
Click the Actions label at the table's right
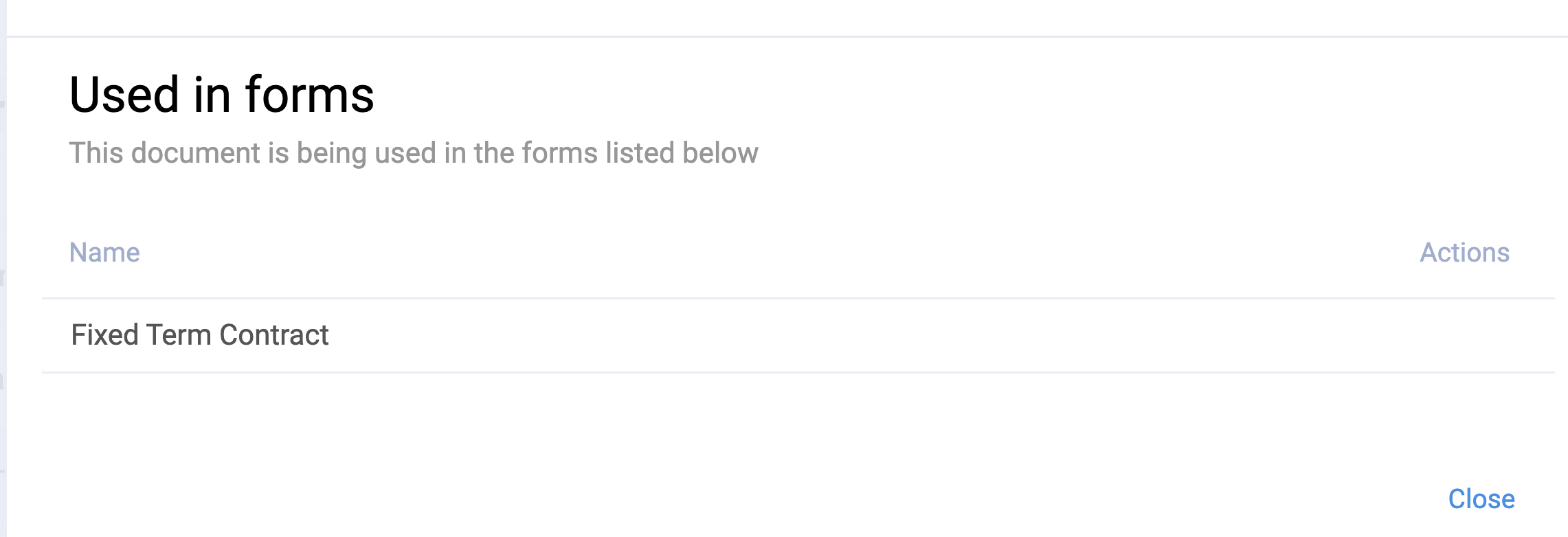coord(1464,253)
